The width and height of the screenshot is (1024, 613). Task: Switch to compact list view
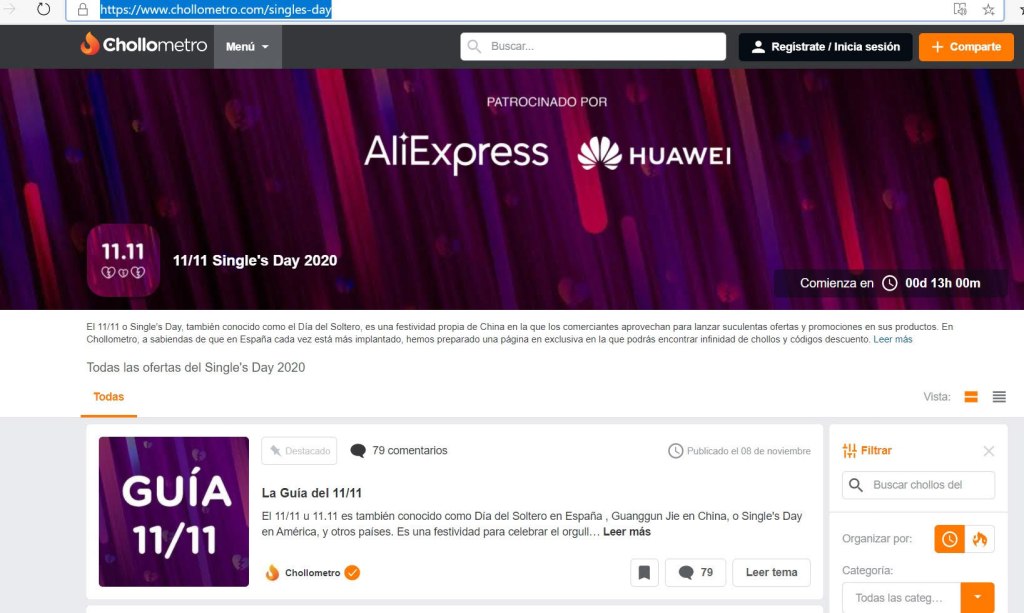pyautogui.click(x=998, y=397)
